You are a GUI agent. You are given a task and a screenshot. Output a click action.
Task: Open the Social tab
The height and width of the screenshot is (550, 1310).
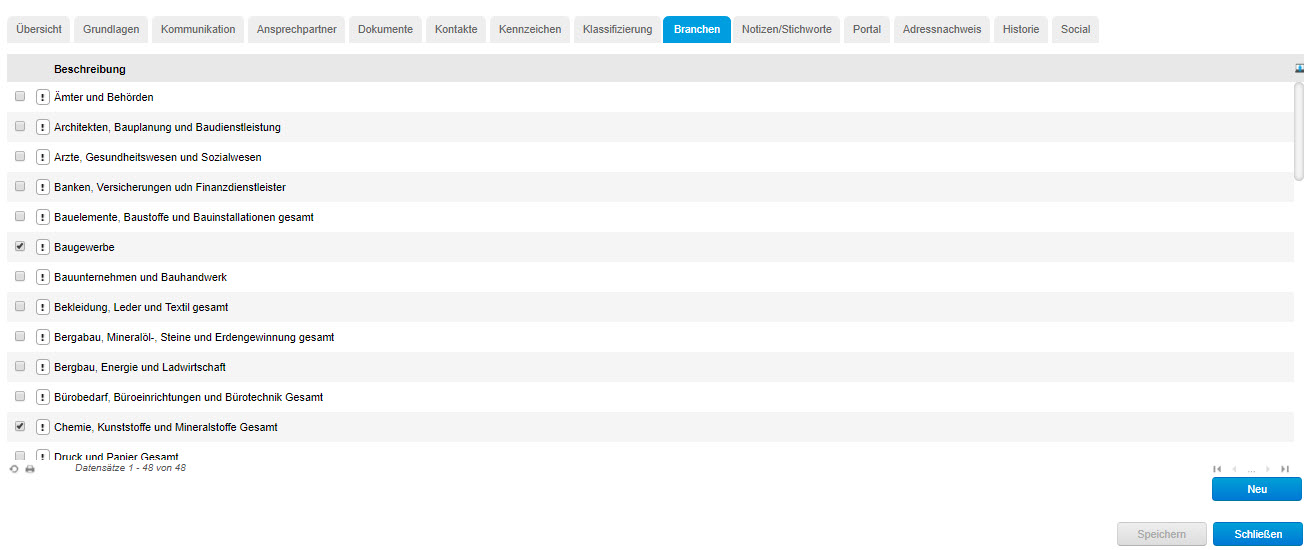click(1076, 29)
